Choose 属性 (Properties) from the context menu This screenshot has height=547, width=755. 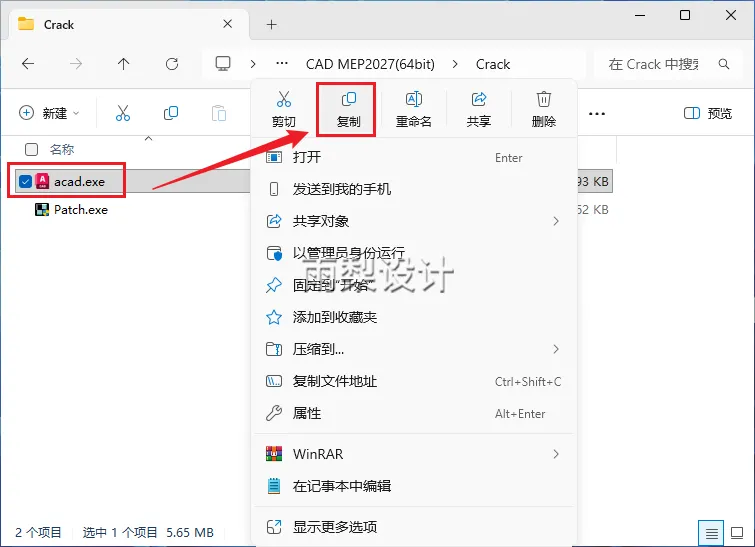[x=415, y=414]
